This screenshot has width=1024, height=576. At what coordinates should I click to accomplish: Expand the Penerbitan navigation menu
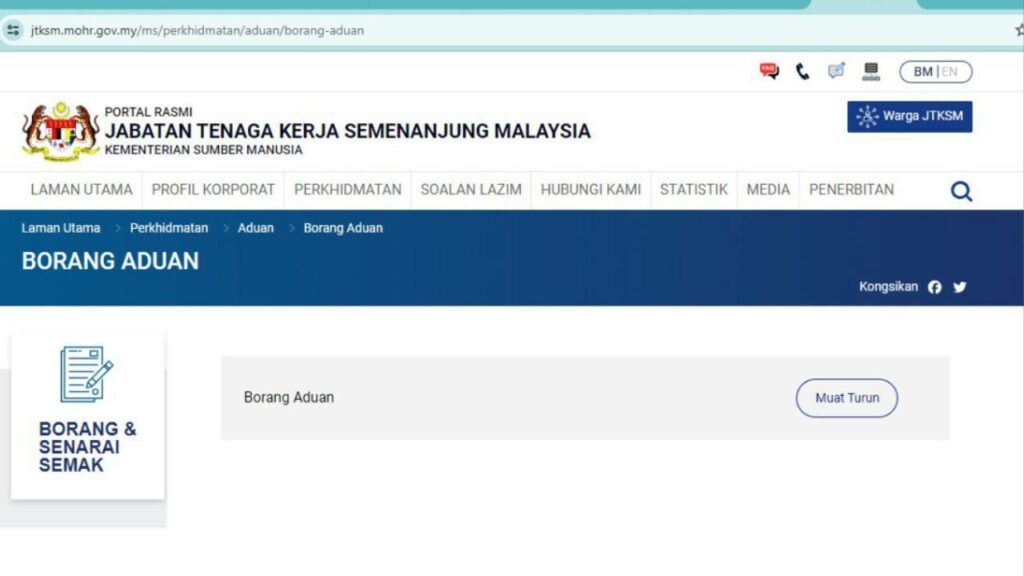click(851, 189)
